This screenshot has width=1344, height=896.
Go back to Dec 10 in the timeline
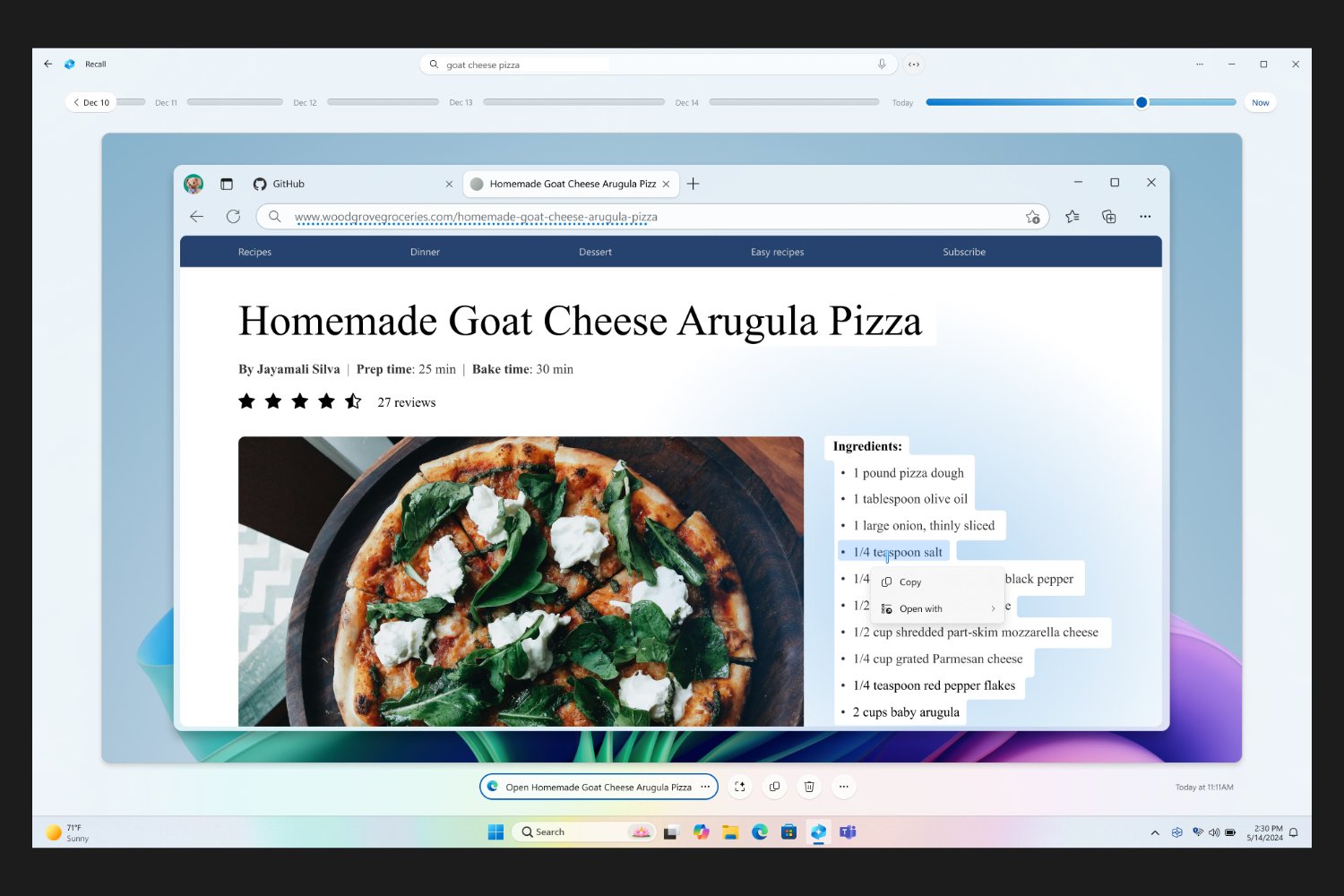[x=90, y=102]
